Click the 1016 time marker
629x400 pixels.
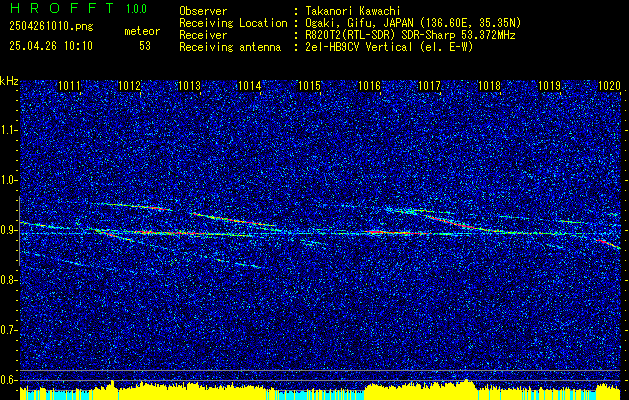click(x=369, y=86)
